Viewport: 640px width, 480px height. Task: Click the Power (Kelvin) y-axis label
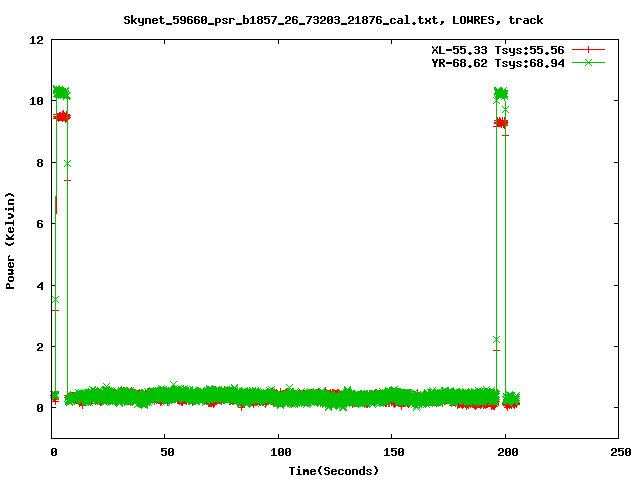[x=11, y=239]
